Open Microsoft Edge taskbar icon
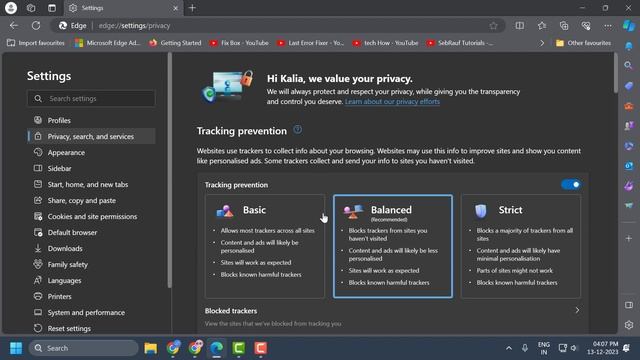Viewport: 640px width, 360px height. coord(216,348)
